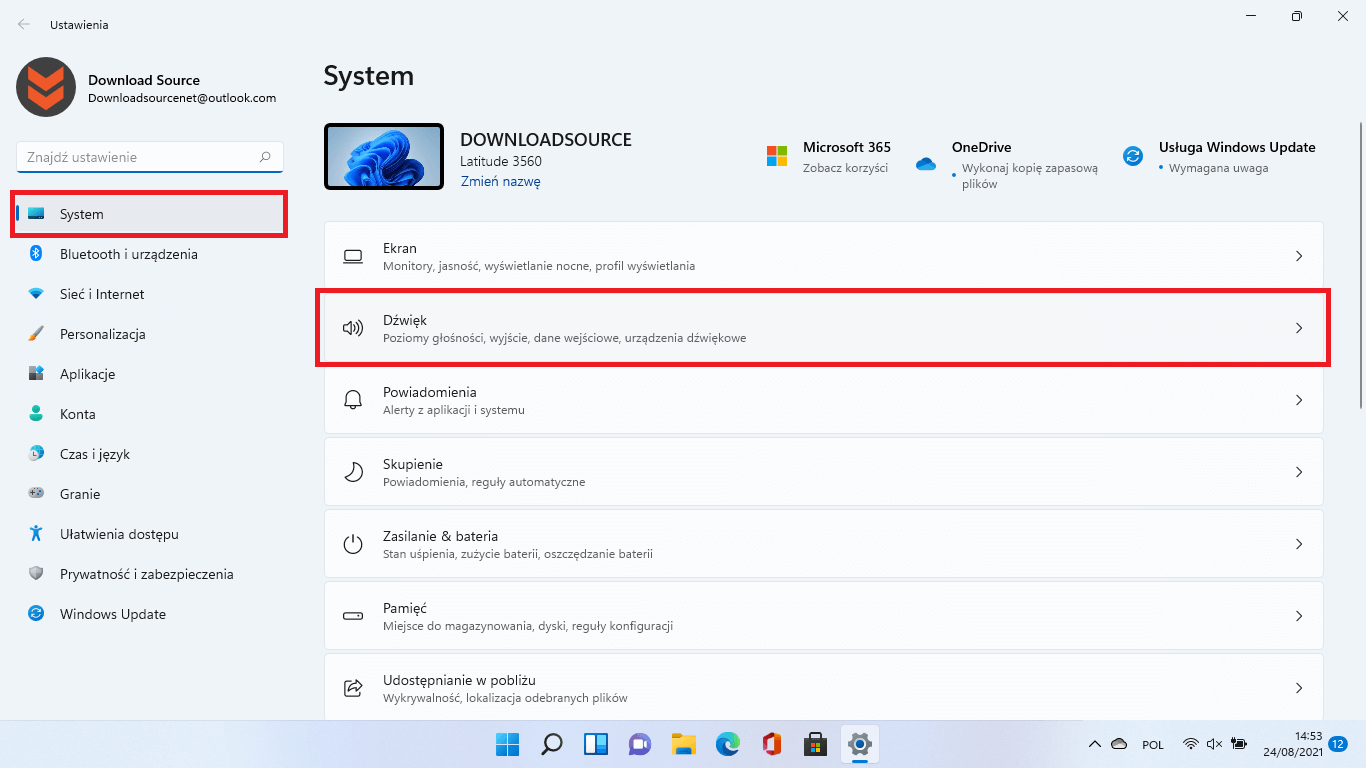This screenshot has height=768, width=1366.
Task: Select System in the sidebar
Action: click(150, 214)
